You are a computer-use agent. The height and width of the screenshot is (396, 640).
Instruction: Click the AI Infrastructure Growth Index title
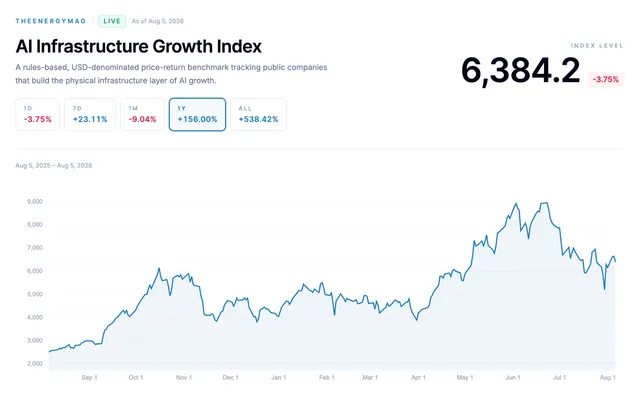[x=138, y=46]
